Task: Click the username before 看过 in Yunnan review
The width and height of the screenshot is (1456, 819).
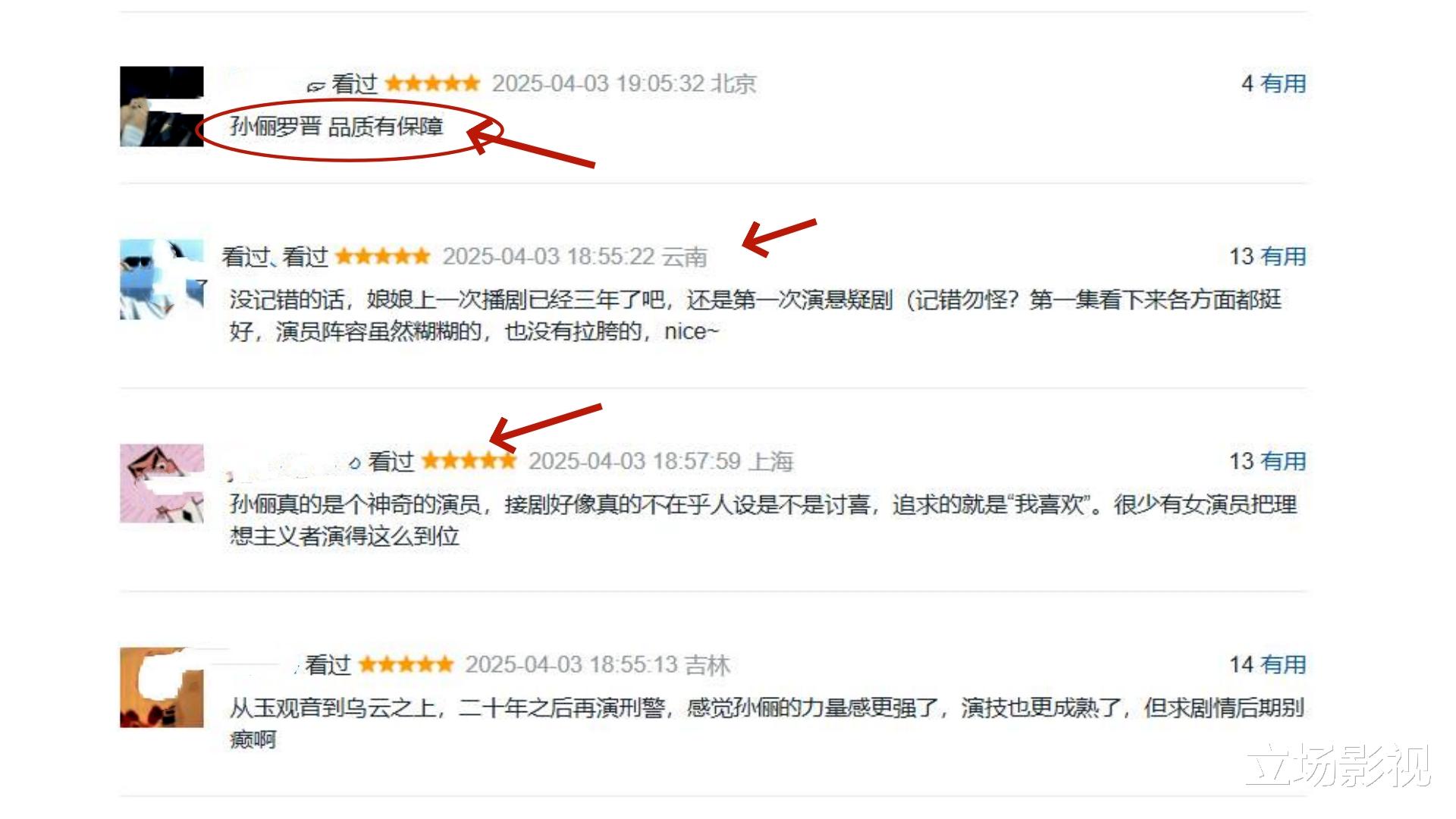Action: click(x=246, y=256)
